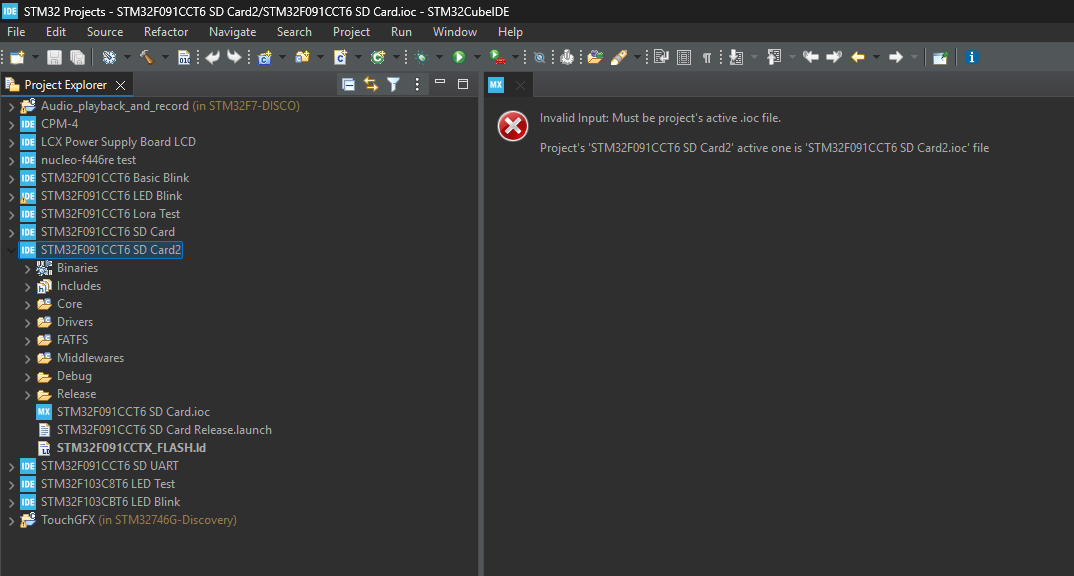This screenshot has width=1074, height=576.
Task: Click the Save floppy disk icon
Action: (x=54, y=58)
